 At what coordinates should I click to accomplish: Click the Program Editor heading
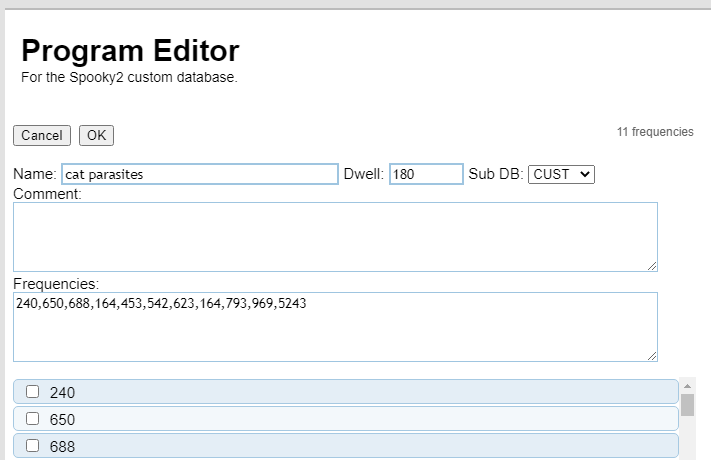tap(130, 51)
